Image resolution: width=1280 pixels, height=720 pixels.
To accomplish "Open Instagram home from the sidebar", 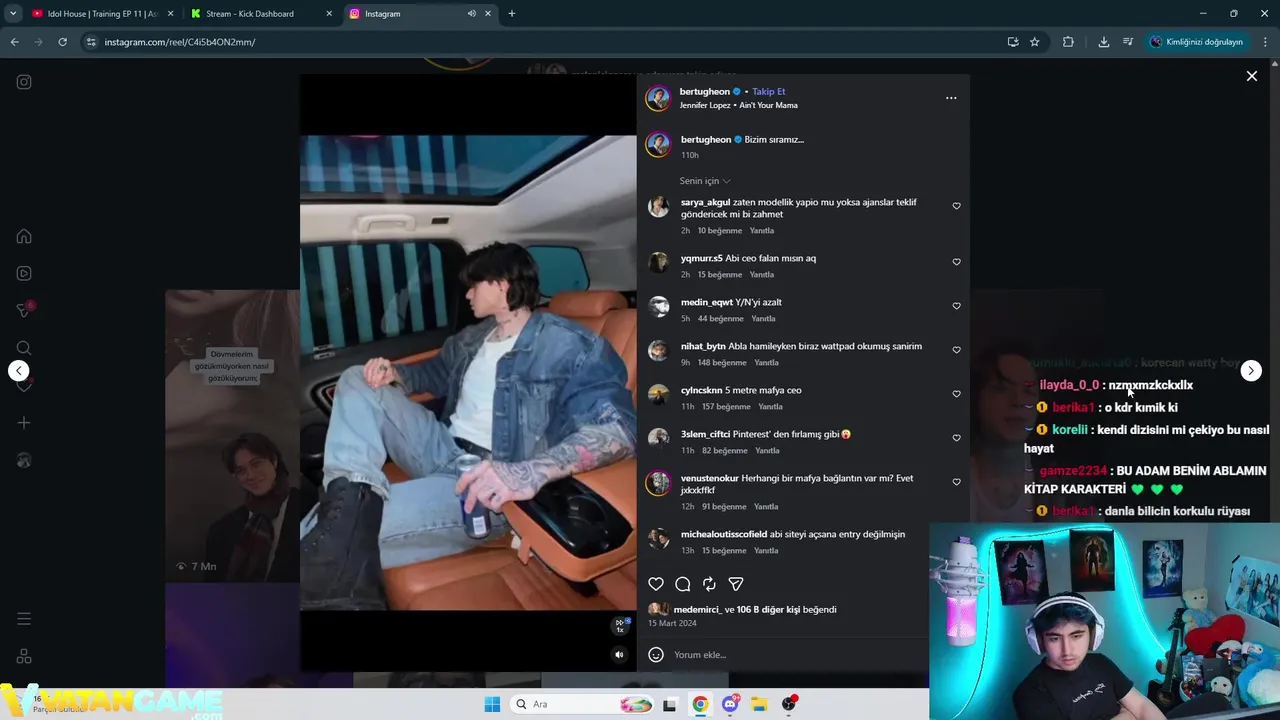I will (24, 237).
